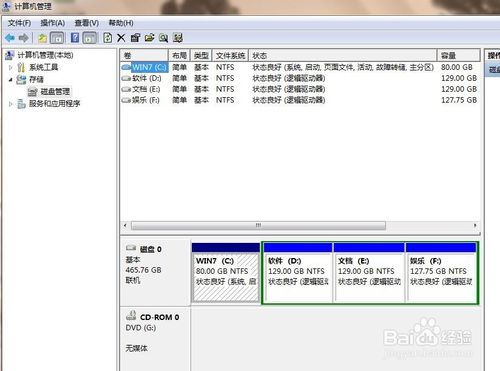This screenshot has height=371, width=500.
Task: Toggle the Show/Hide Action Pane toolbar icon
Action: (89, 38)
